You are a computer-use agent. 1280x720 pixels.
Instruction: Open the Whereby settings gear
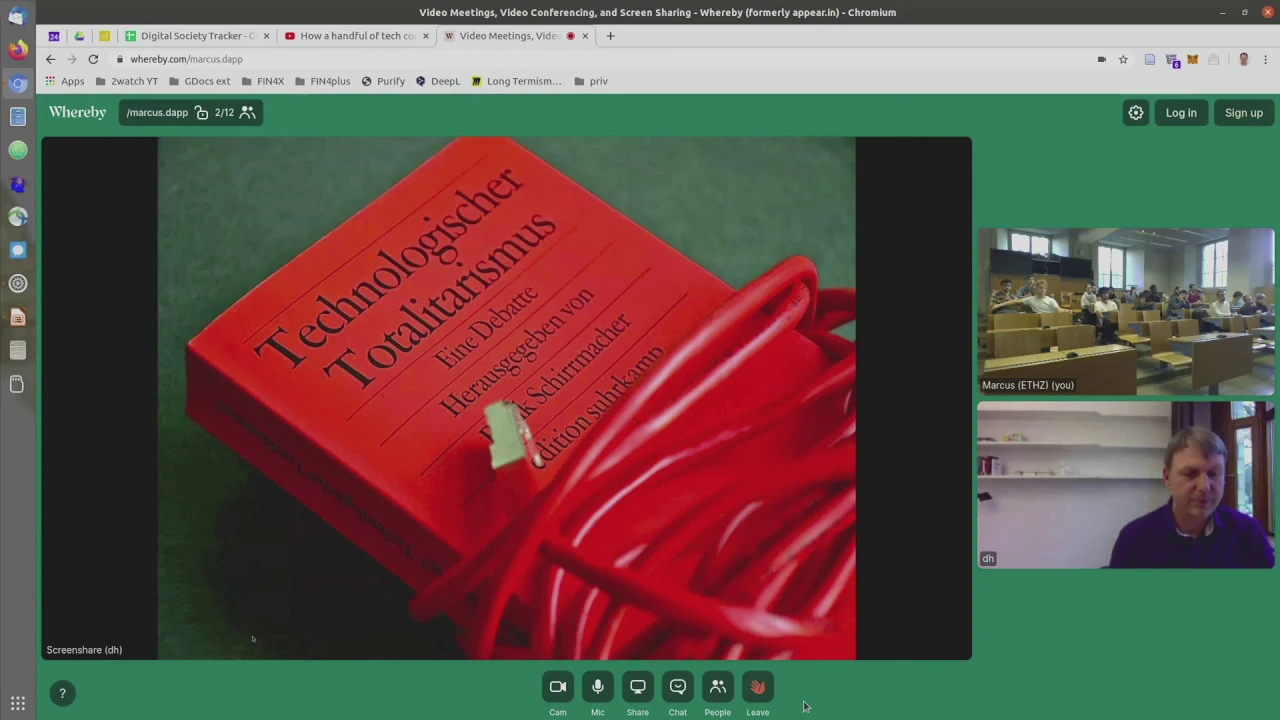click(x=1136, y=113)
